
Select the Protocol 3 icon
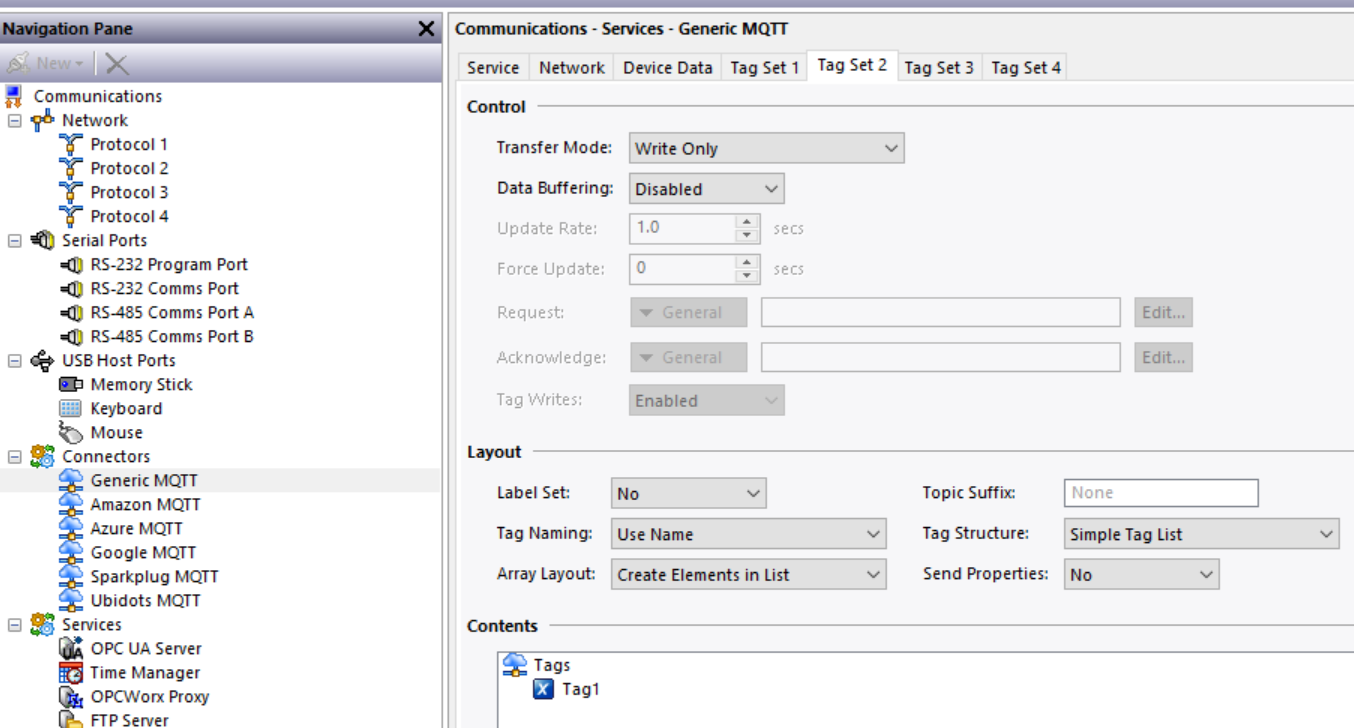[70, 192]
